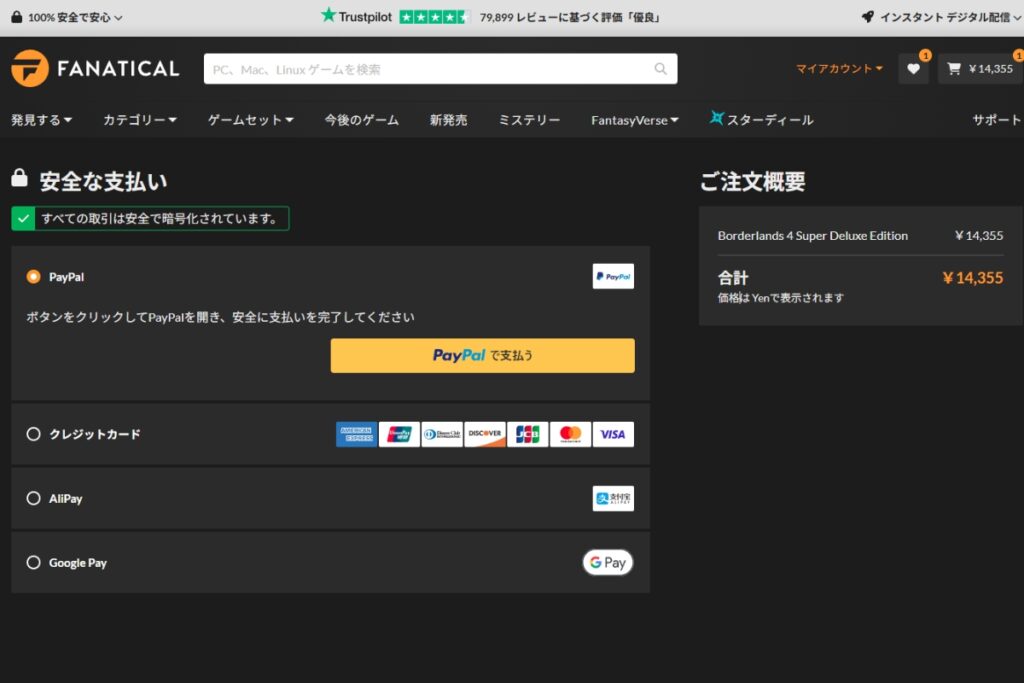Click the Mastercard icon
The image size is (1024, 683).
pos(570,434)
